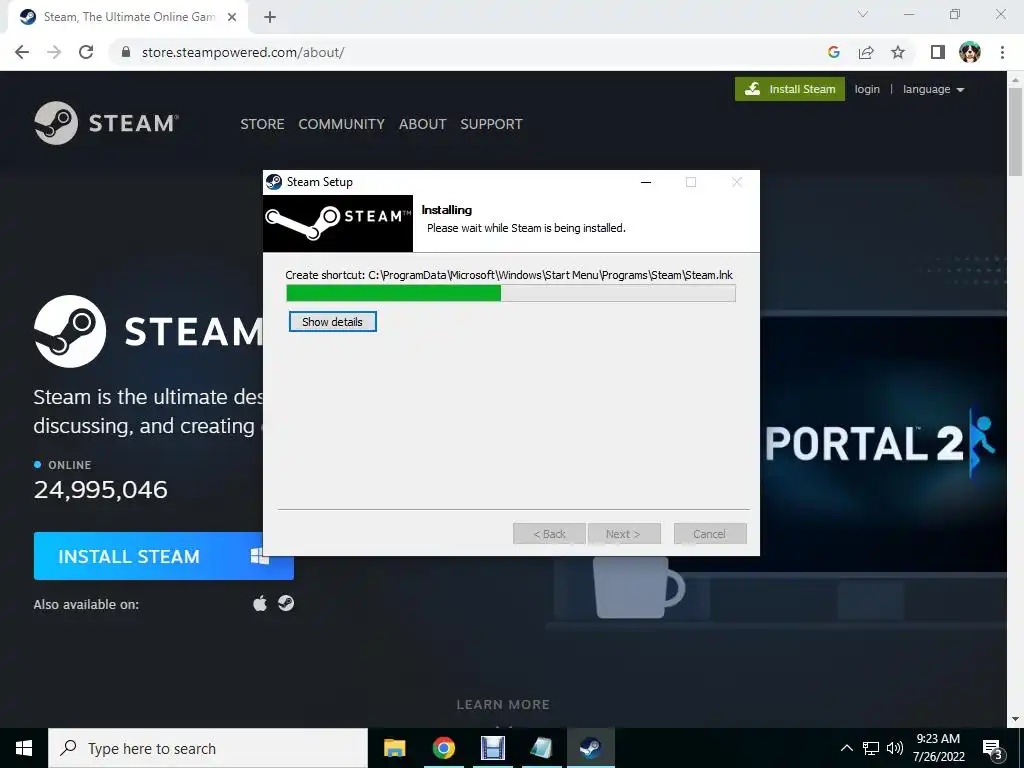Expand the language dropdown
The width and height of the screenshot is (1024, 768).
(933, 89)
